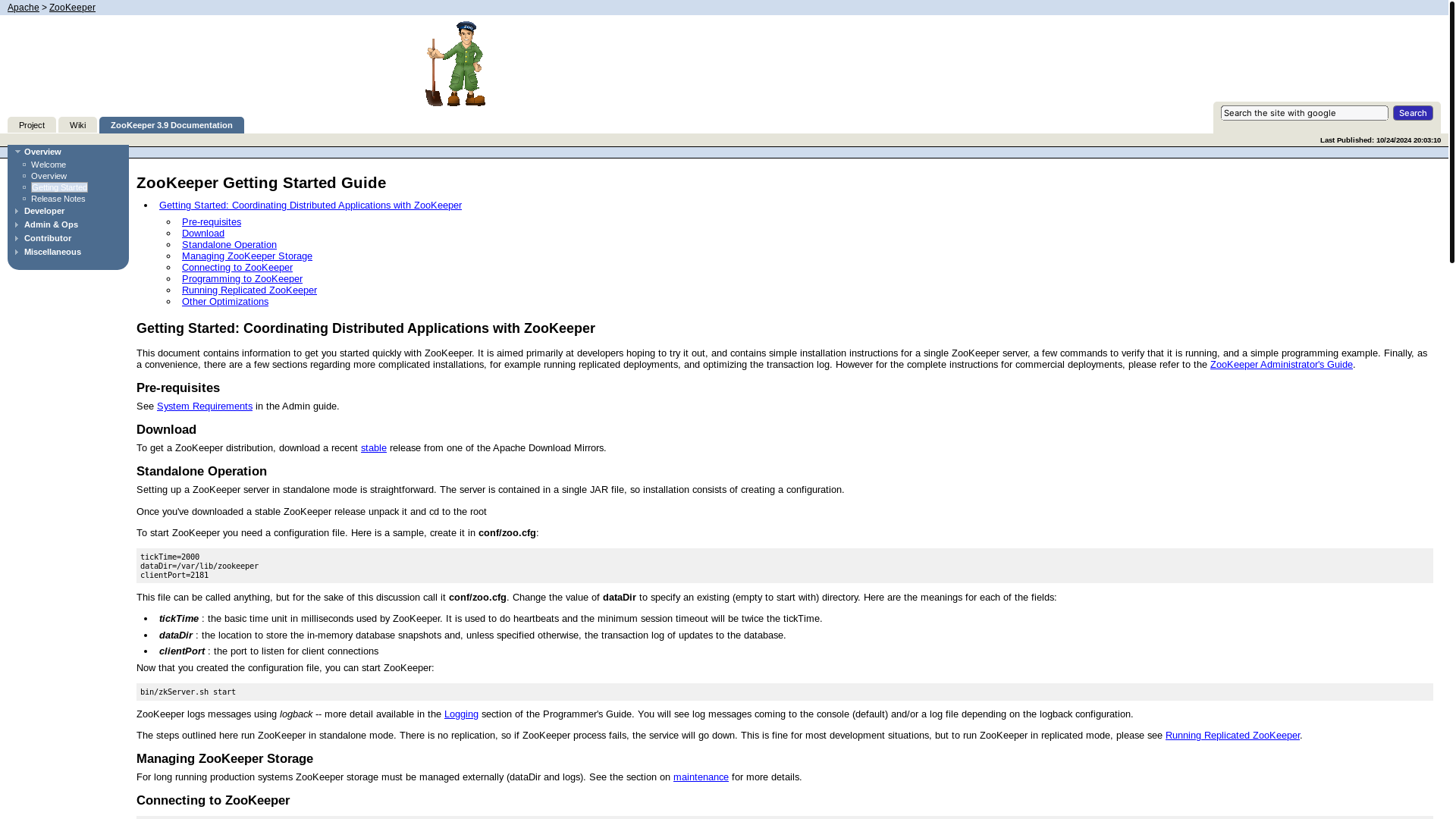Click the tickTime=2000 config code block

point(785,566)
